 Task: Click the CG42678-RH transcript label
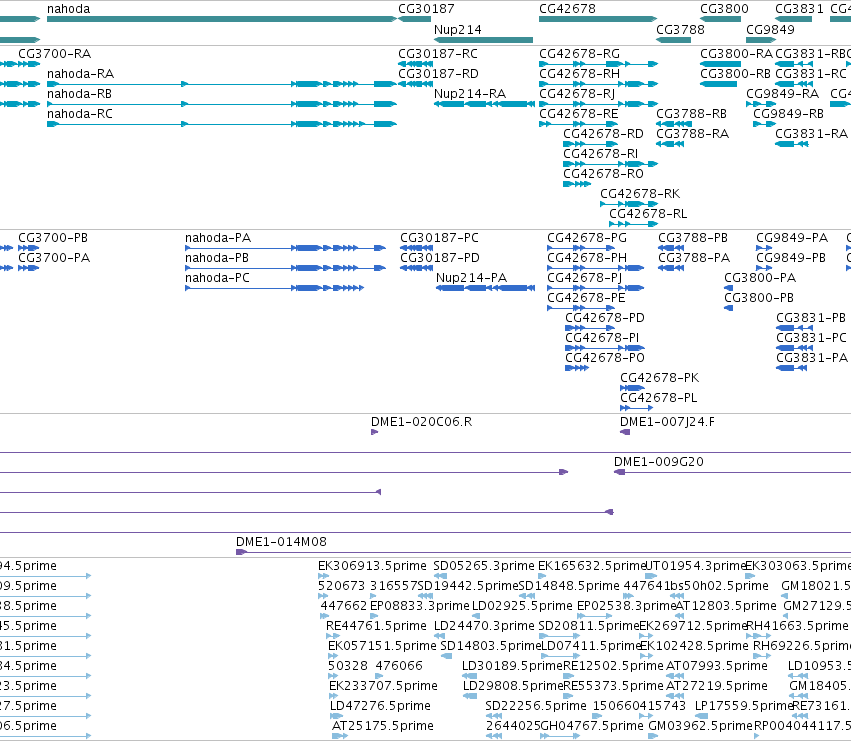pos(579,74)
